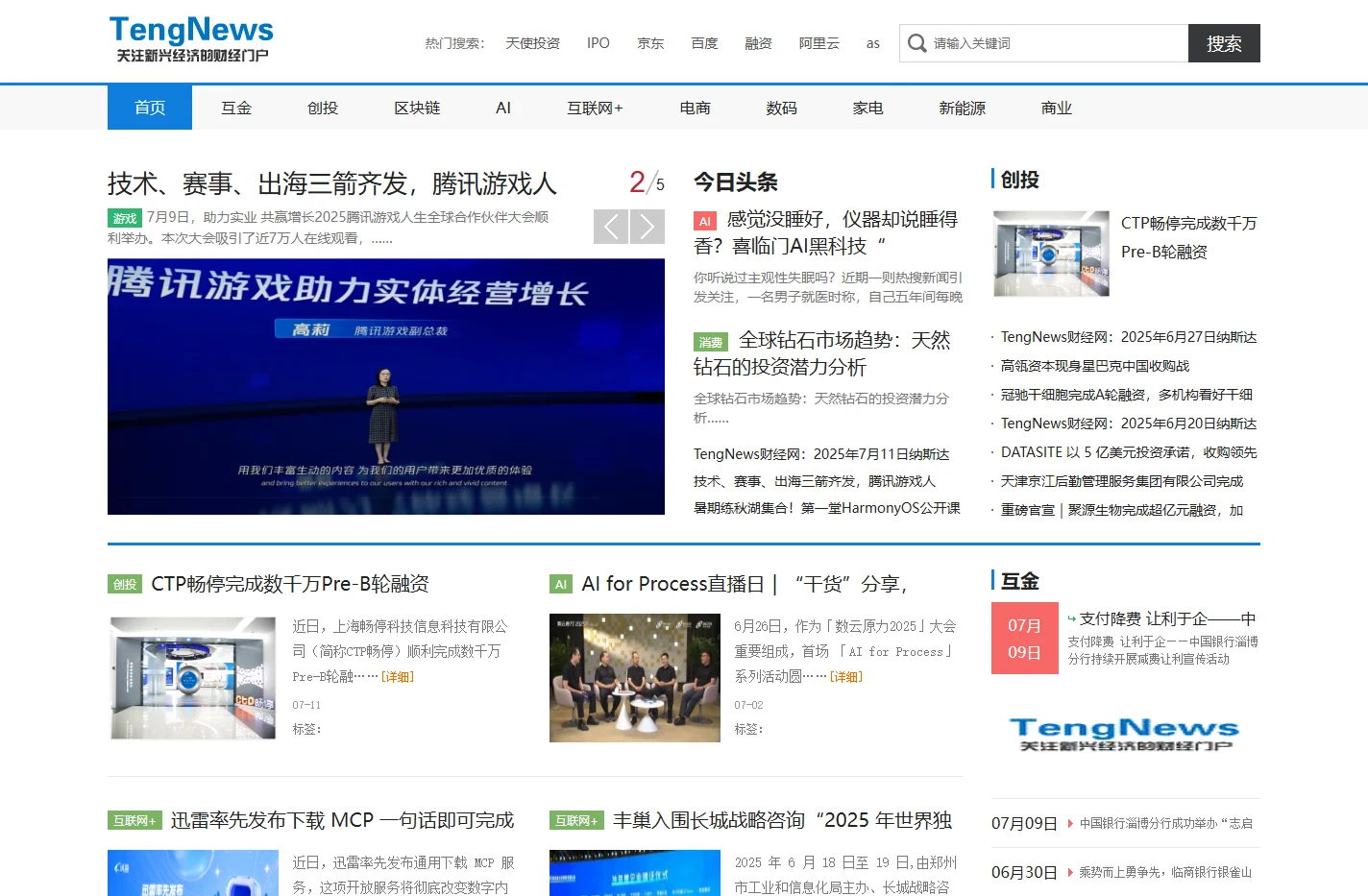The height and width of the screenshot is (896, 1368).
Task: Open the headline about 喜临门AI黑科技
Action: (x=826, y=232)
